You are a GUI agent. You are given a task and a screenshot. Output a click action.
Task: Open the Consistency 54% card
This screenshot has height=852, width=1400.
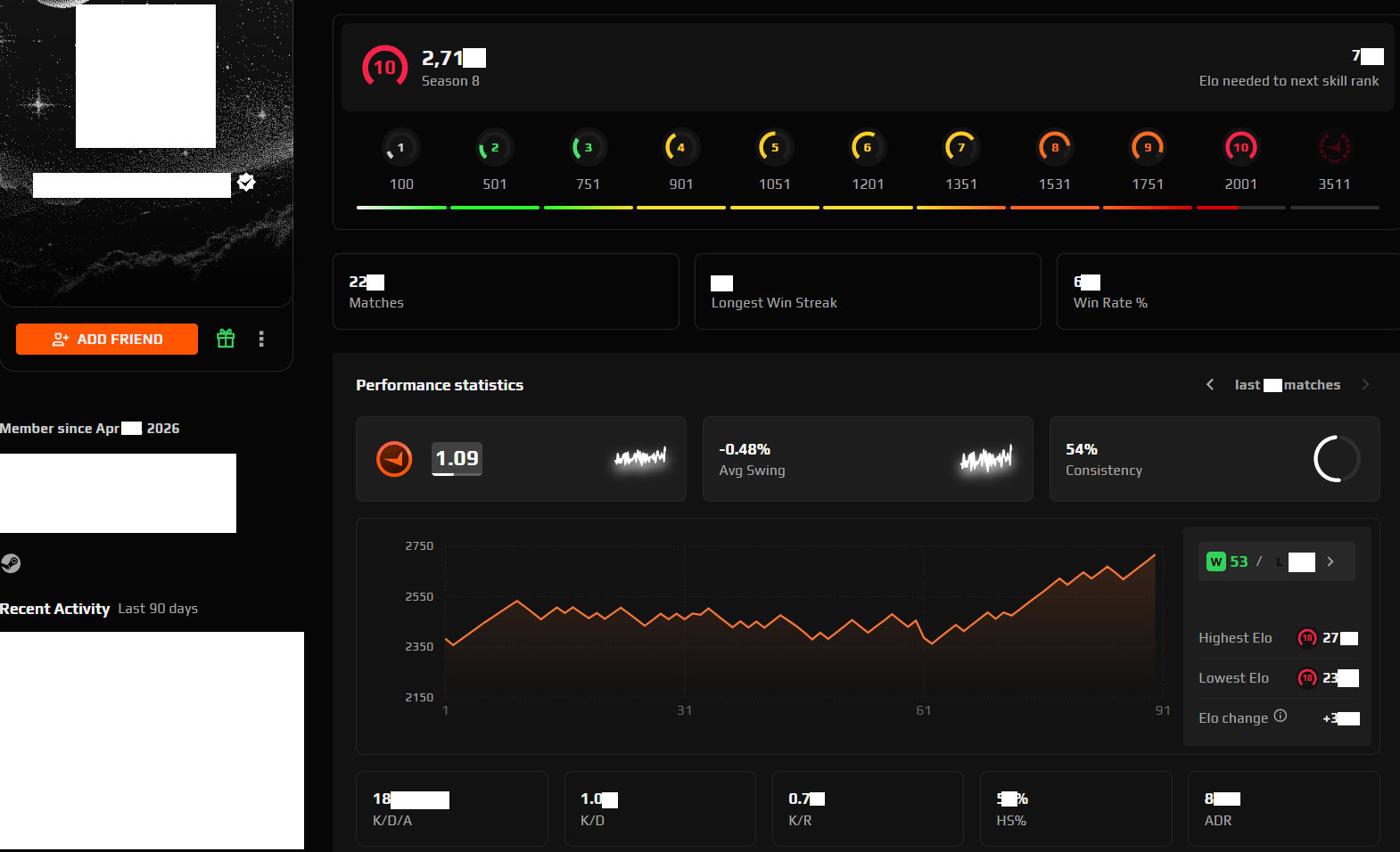point(1215,459)
